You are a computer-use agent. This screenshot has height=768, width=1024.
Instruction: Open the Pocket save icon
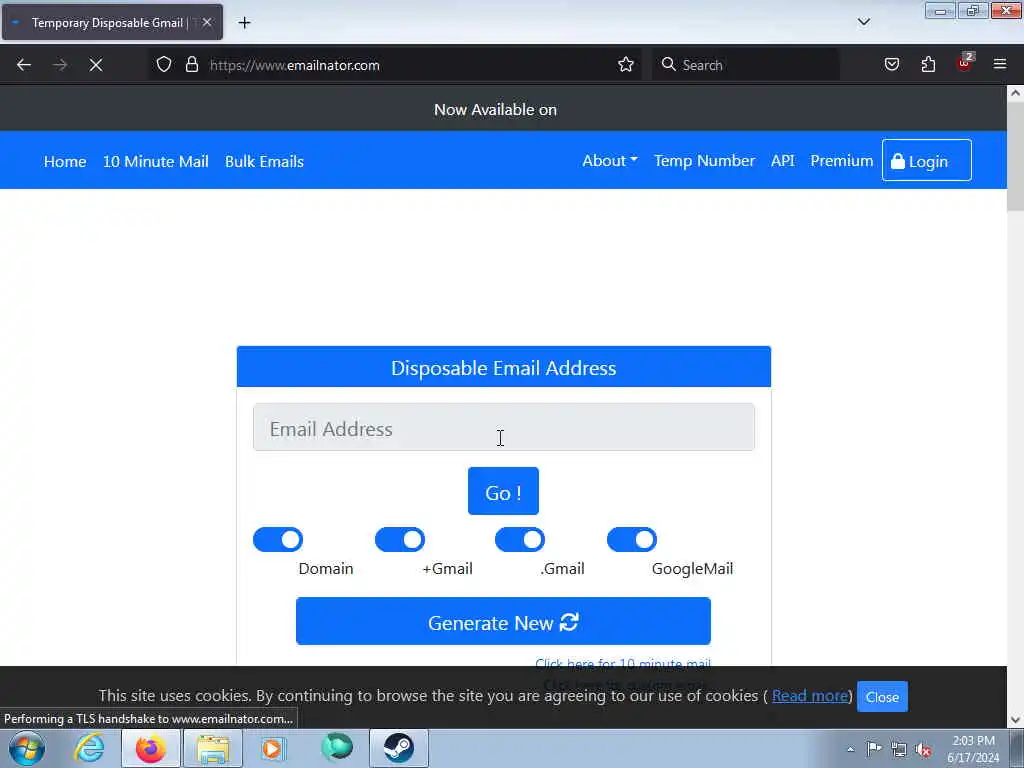pos(891,65)
